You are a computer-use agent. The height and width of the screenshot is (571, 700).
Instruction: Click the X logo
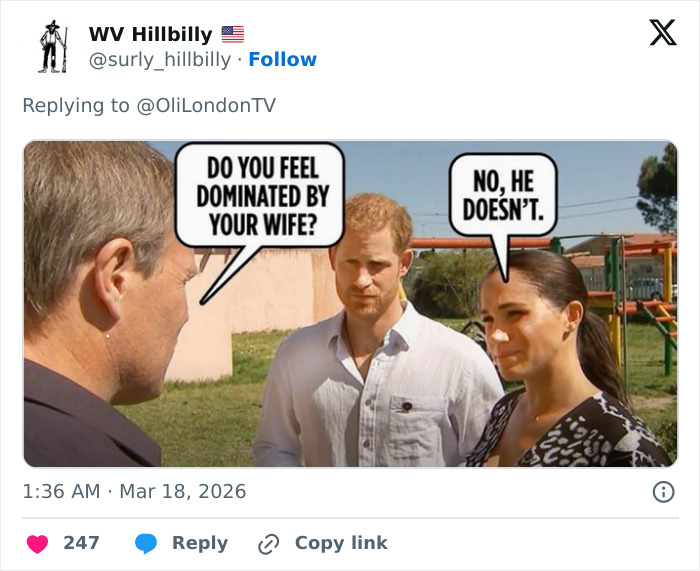coord(662,33)
